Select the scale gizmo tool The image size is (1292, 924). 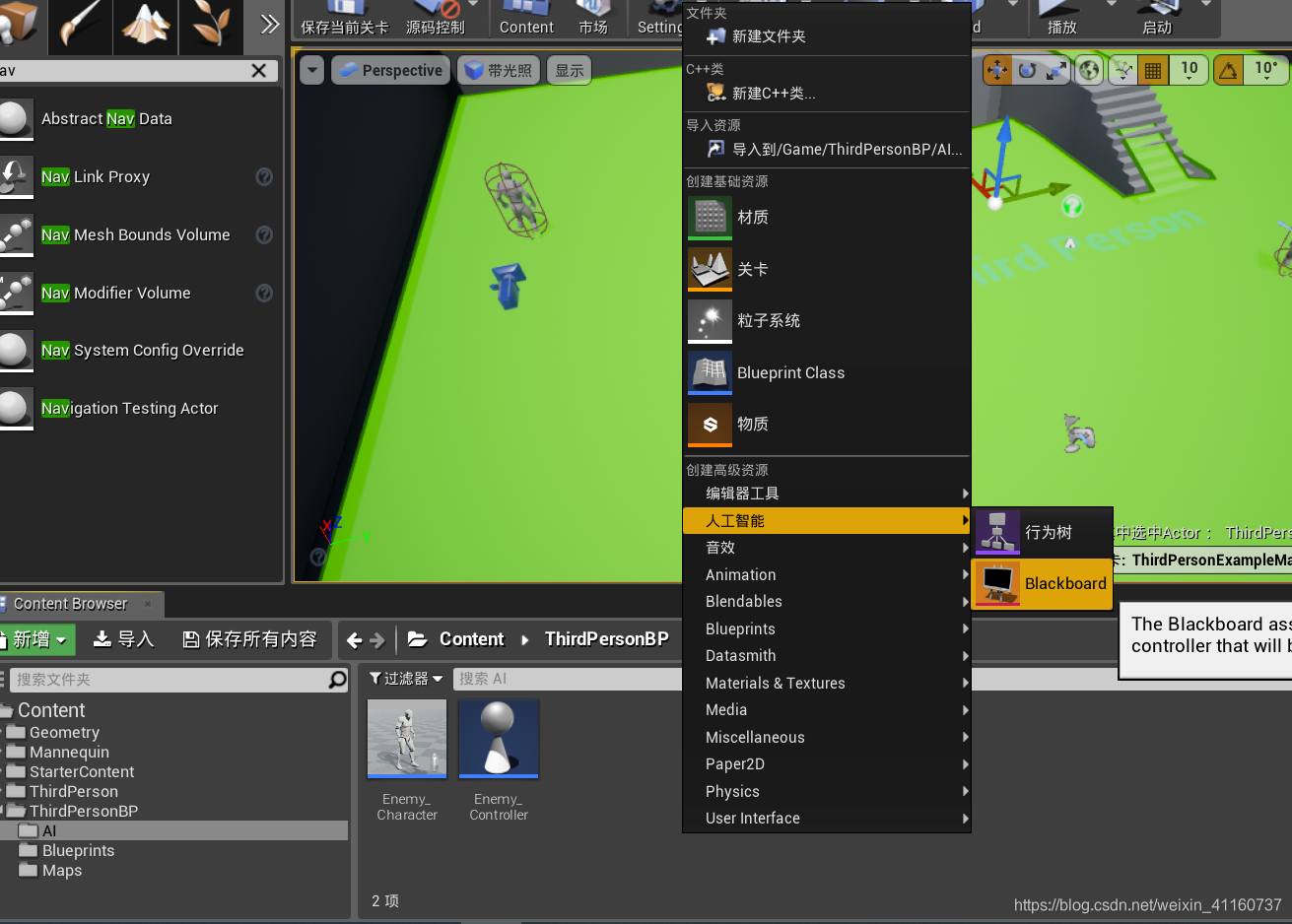[1056, 70]
